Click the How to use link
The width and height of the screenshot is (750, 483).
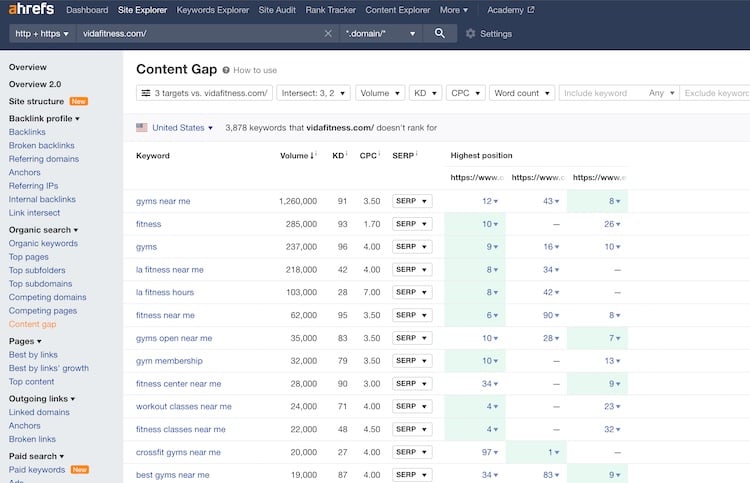255,70
